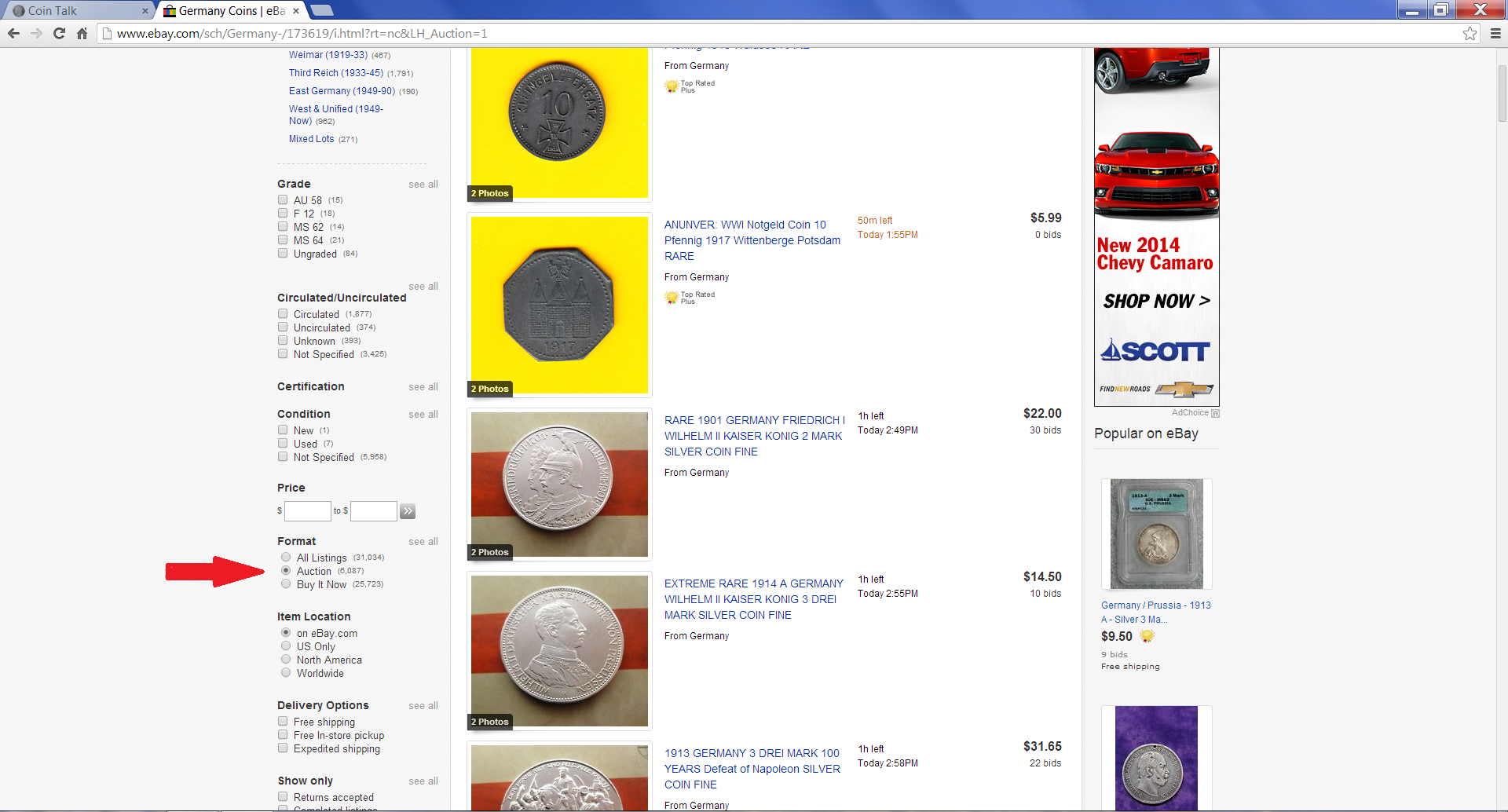Enable the Free shipping option
The image size is (1508, 812).
(283, 721)
